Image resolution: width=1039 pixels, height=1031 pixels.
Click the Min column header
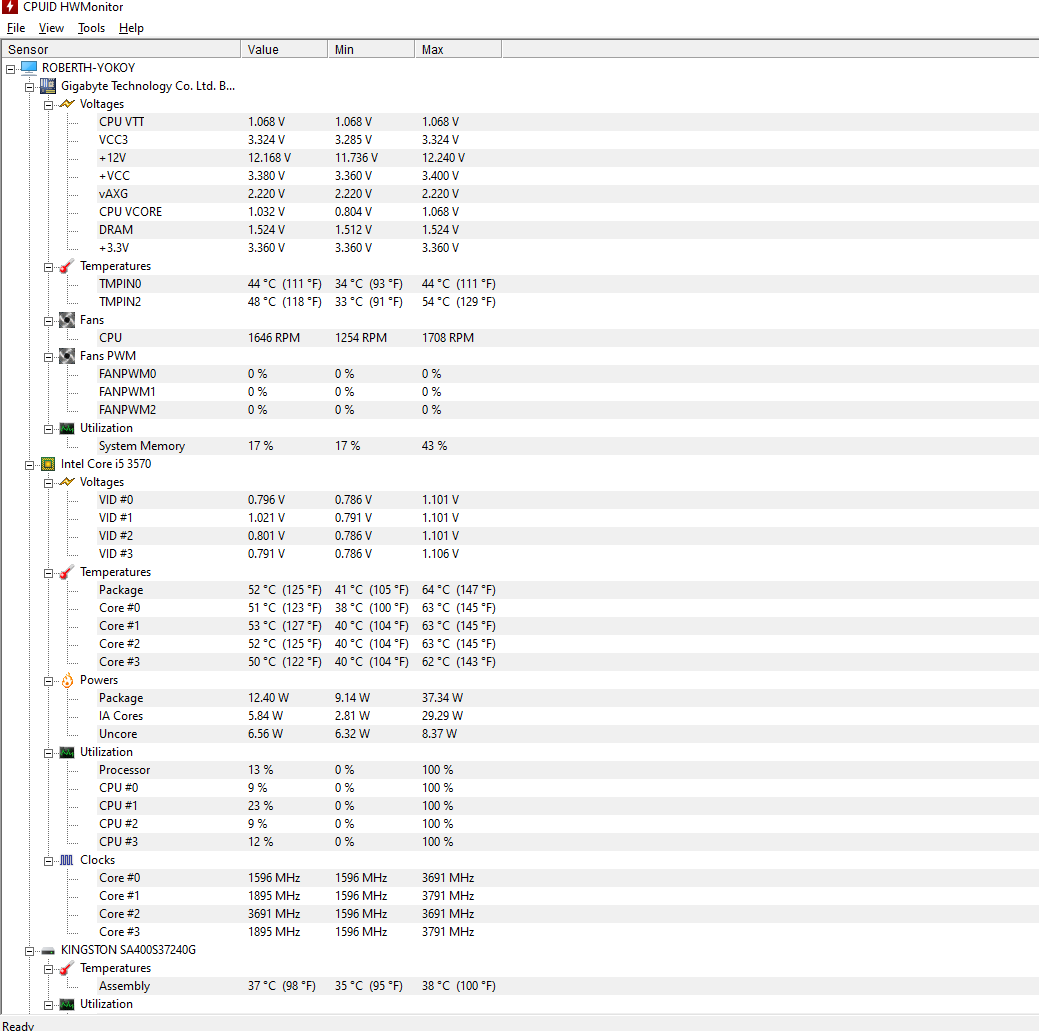coord(371,50)
